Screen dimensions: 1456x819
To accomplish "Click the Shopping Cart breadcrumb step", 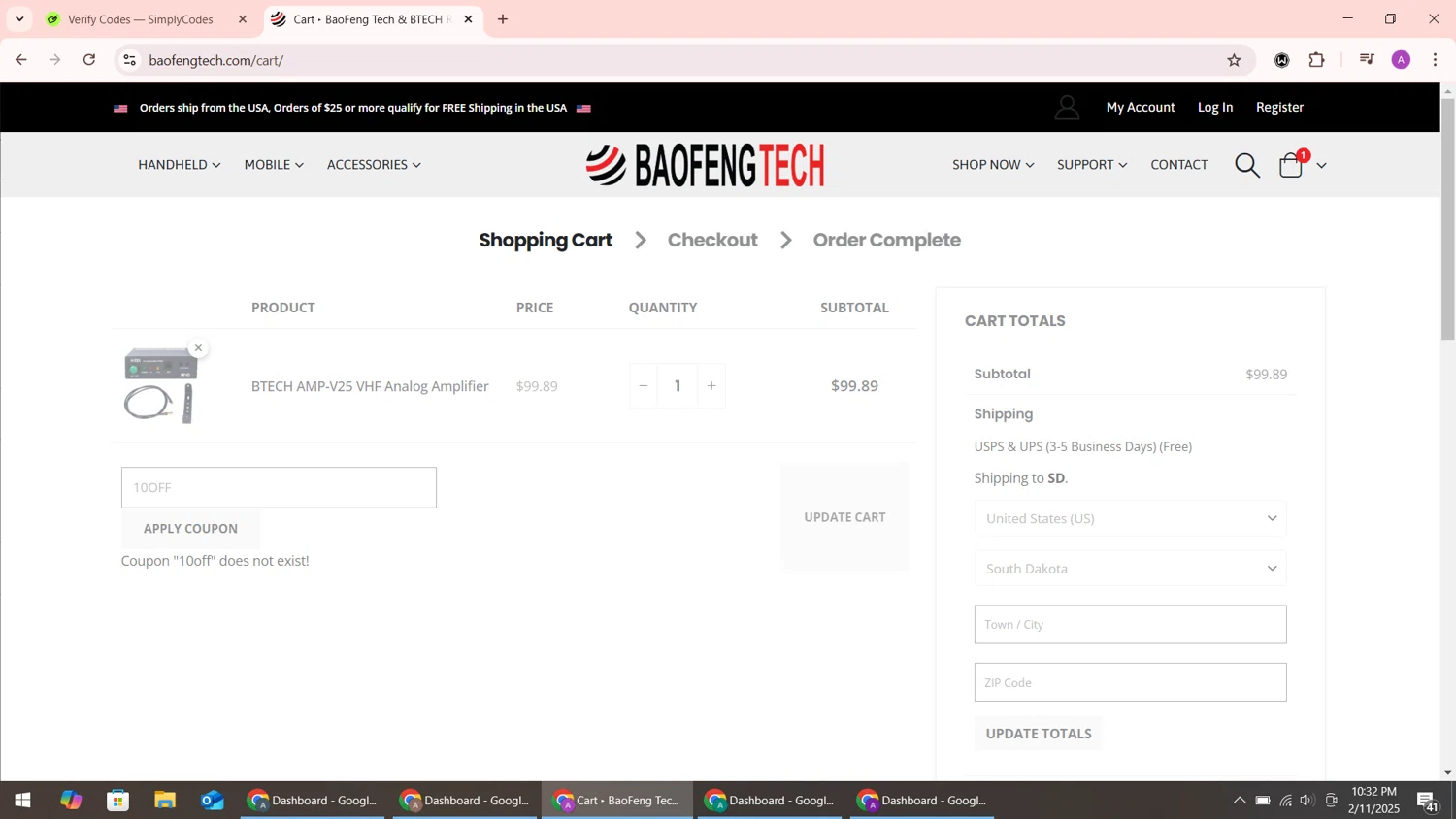I will pos(546,240).
